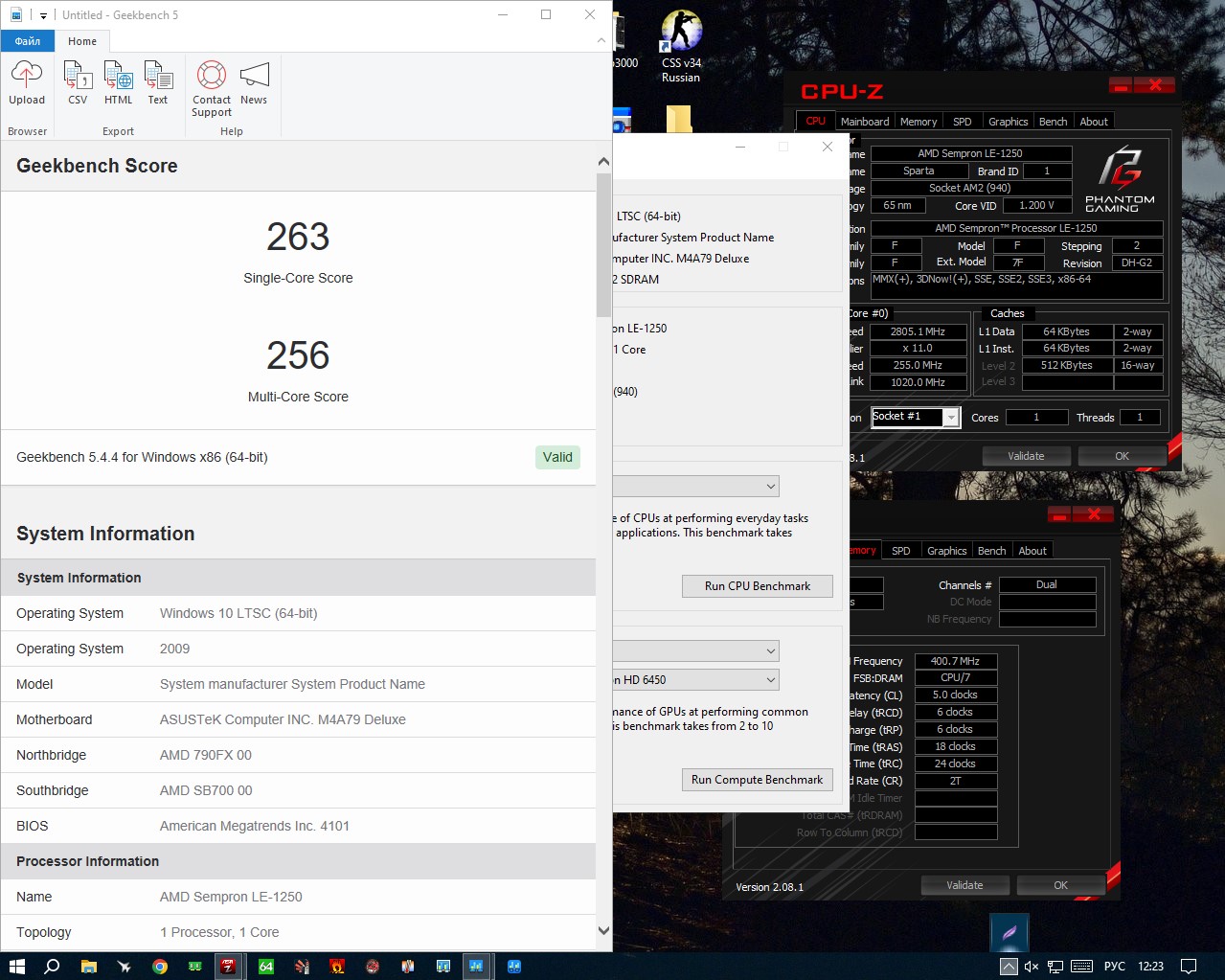Screen dimensions: 1225x980
Task: Click the ASRock CPU-Z taskbar icon
Action: (x=229, y=966)
